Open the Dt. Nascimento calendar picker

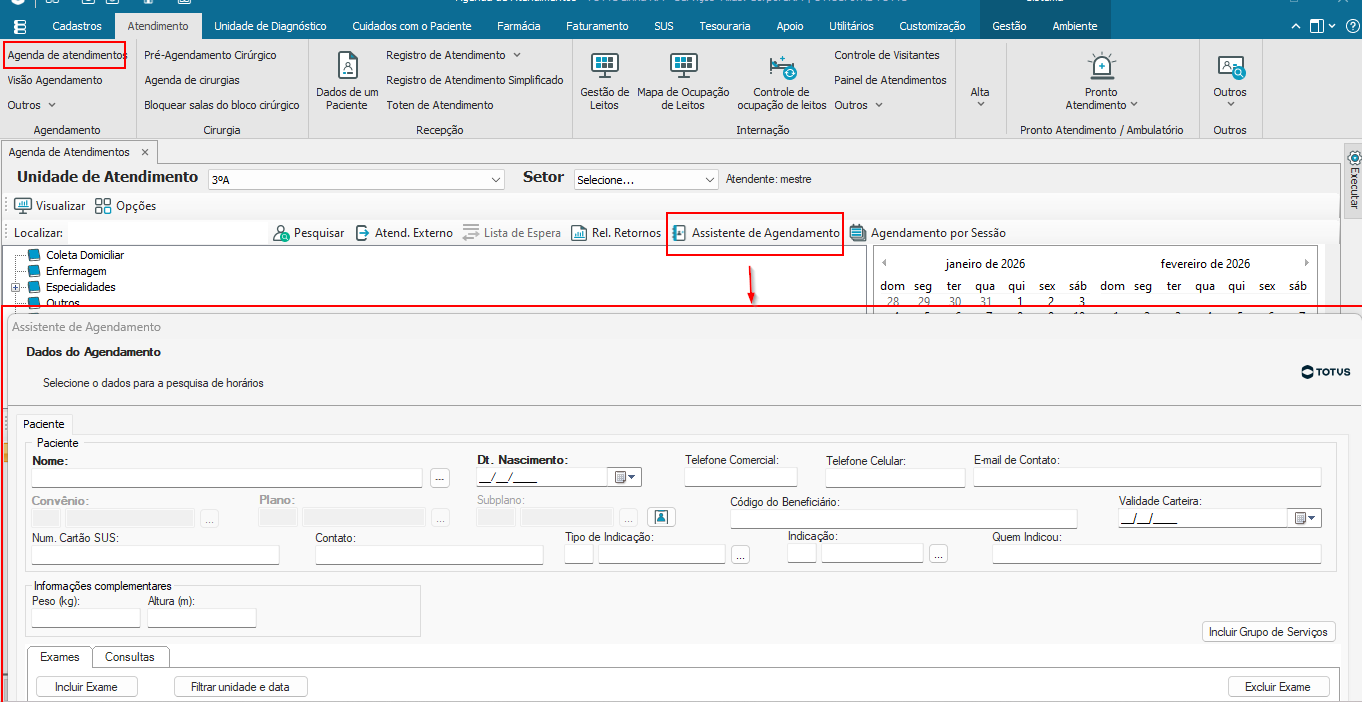[x=627, y=477]
